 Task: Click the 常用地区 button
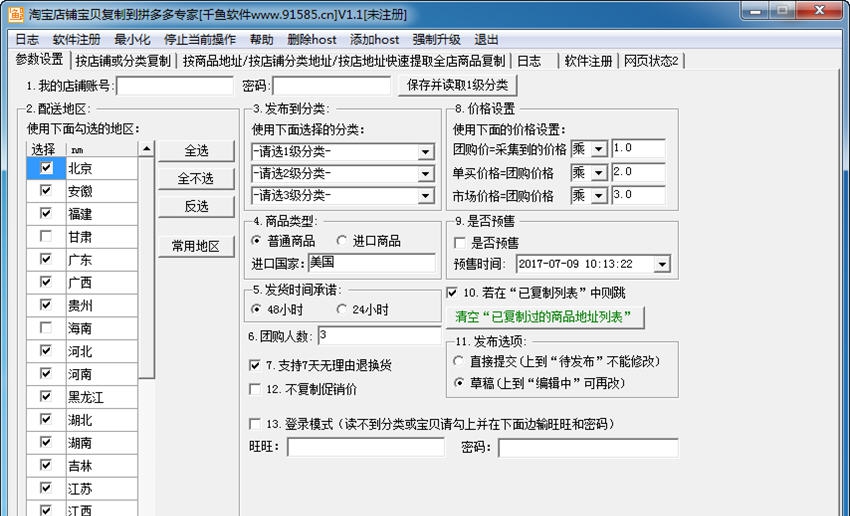pyautogui.click(x=196, y=246)
